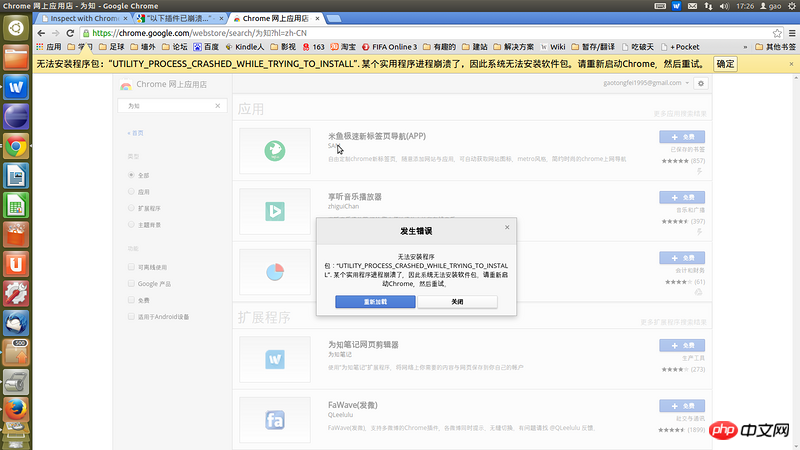The height and width of the screenshot is (450, 800).
Task: Check the 免费 filter checkbox
Action: tap(131, 300)
